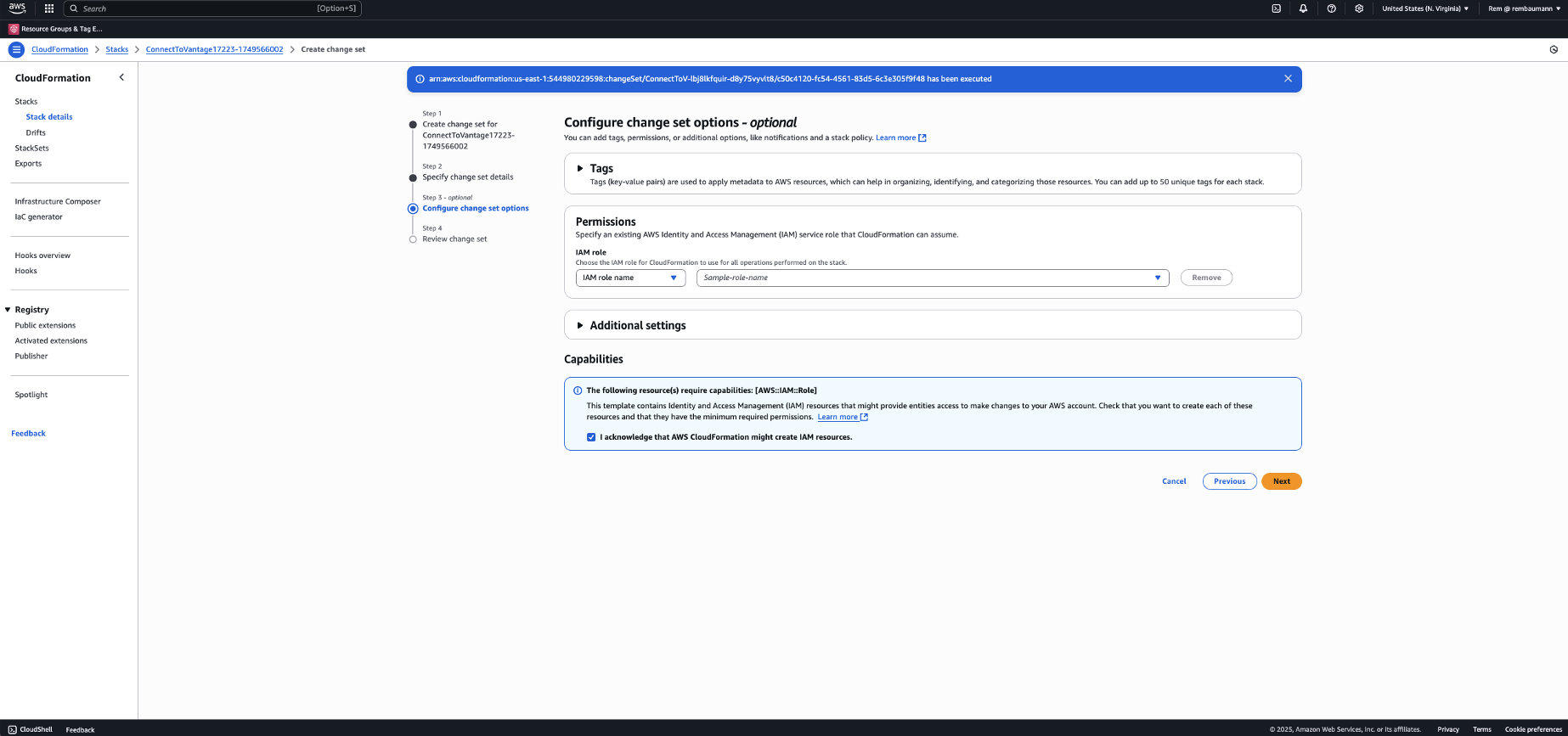Screen dimensions: 1568x736
Task: Go to Specify change set details step
Action: tap(468, 177)
